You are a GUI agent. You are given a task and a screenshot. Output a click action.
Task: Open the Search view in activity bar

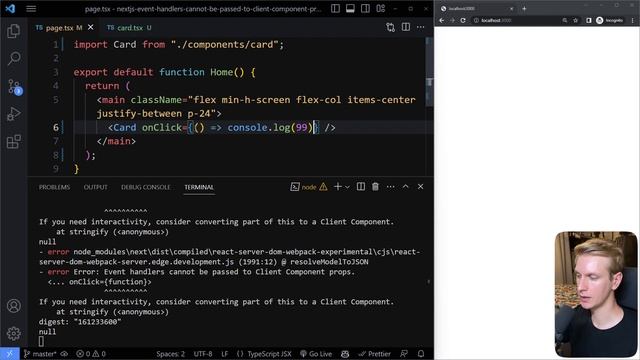14,59
